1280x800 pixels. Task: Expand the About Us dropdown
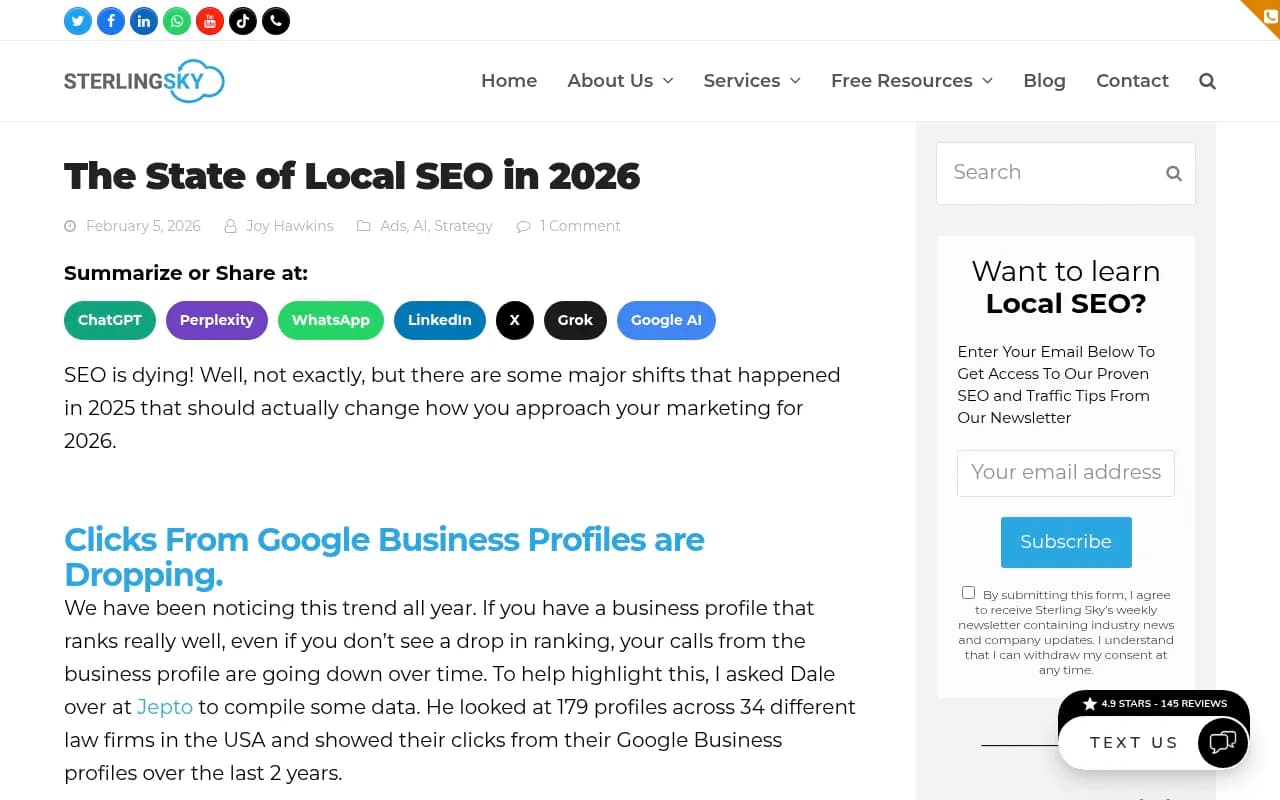click(x=620, y=81)
